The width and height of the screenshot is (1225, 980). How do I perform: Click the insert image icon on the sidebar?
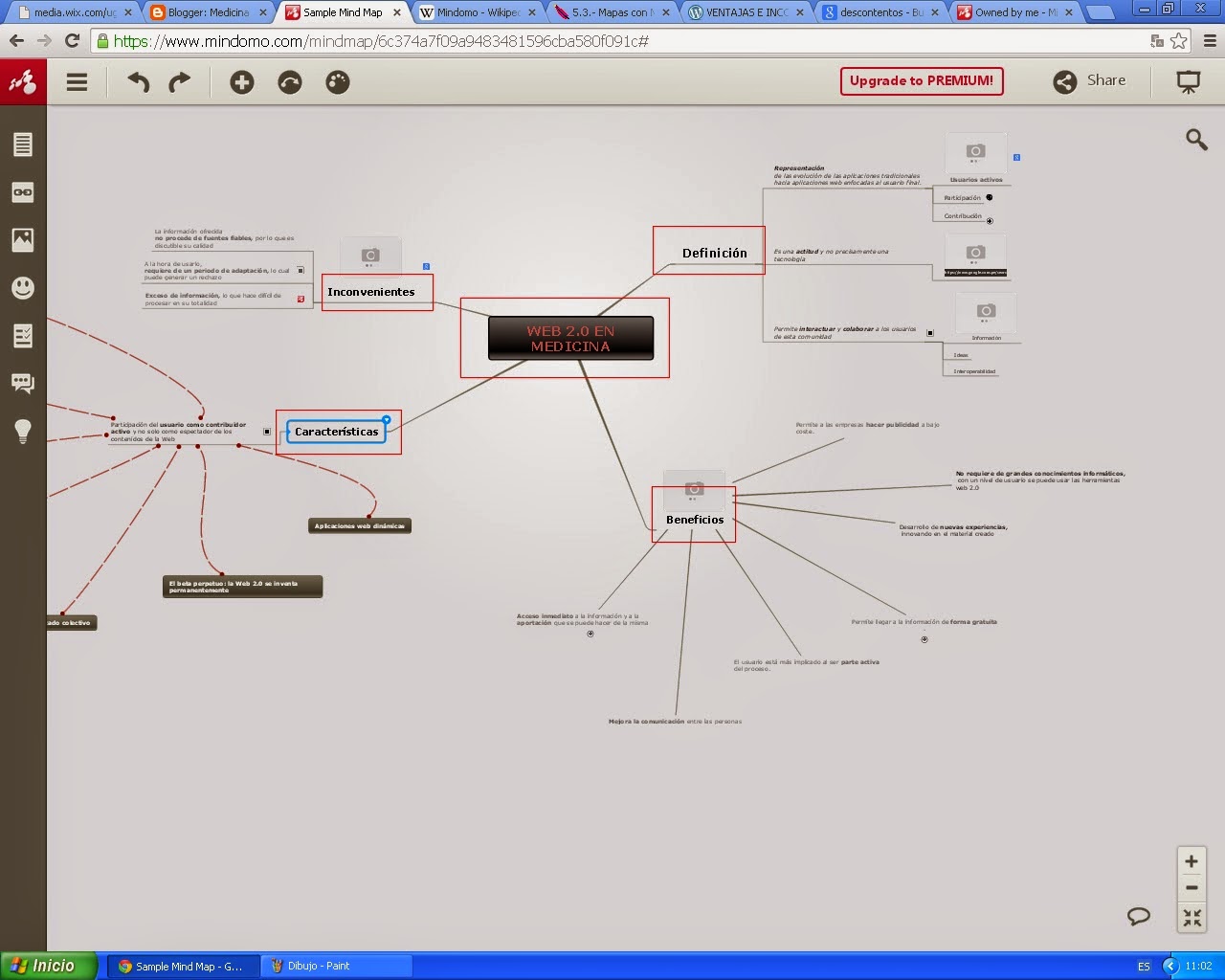23,239
